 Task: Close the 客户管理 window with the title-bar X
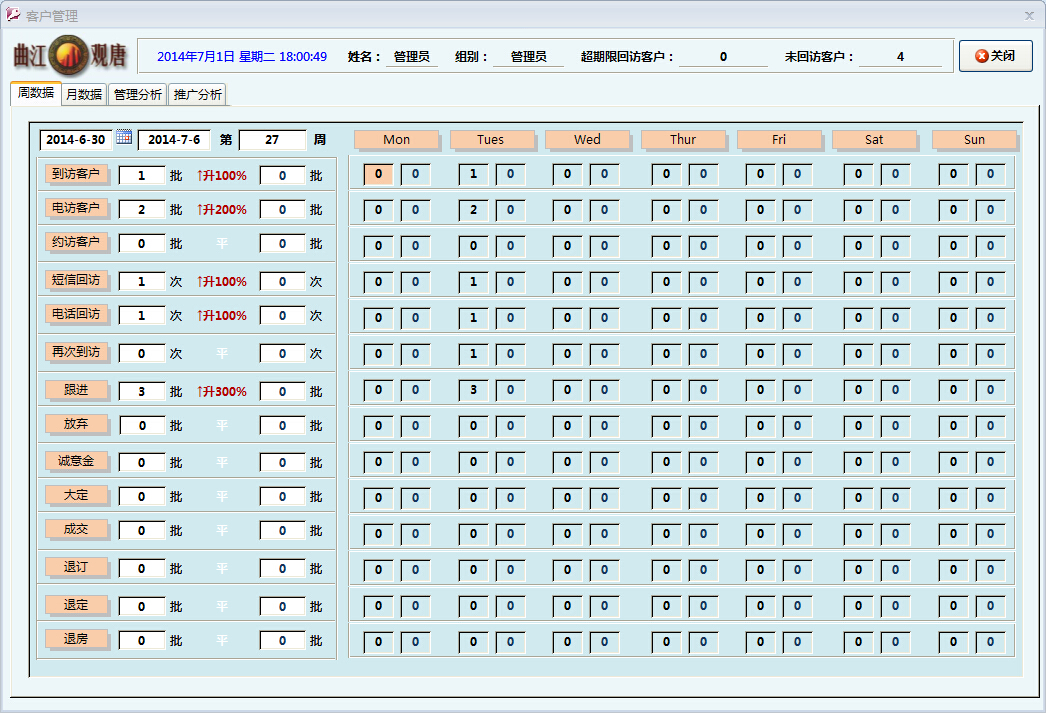(x=1029, y=15)
